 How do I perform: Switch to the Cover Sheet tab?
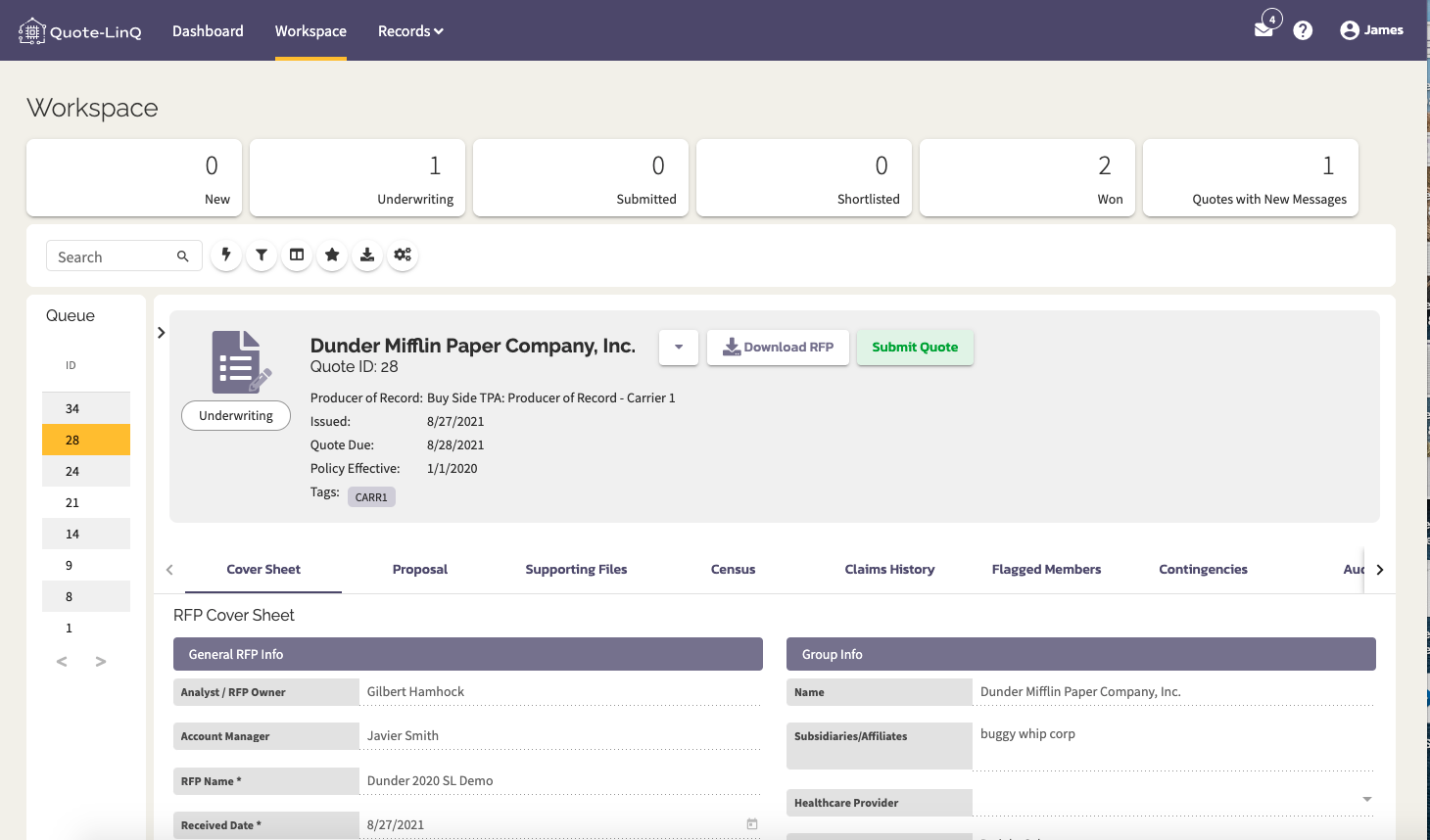coord(263,570)
